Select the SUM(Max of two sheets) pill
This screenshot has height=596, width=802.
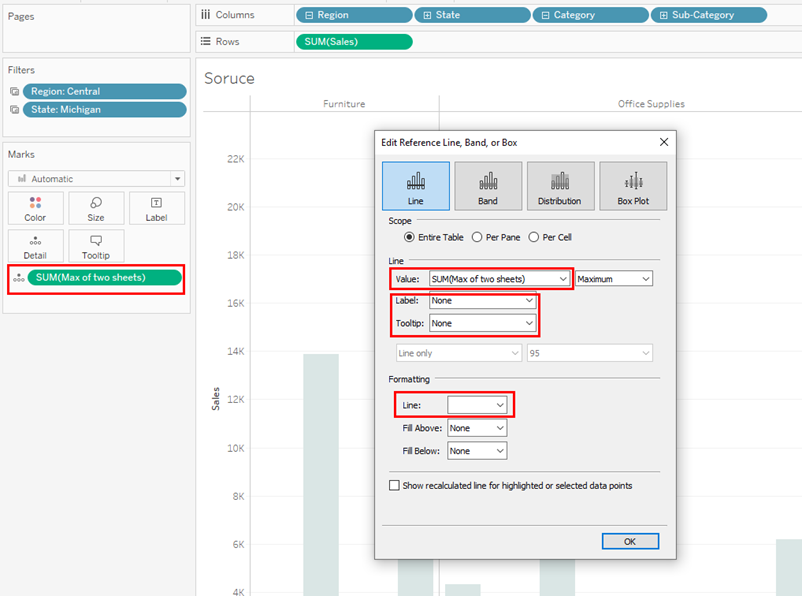pyautogui.click(x=105, y=277)
